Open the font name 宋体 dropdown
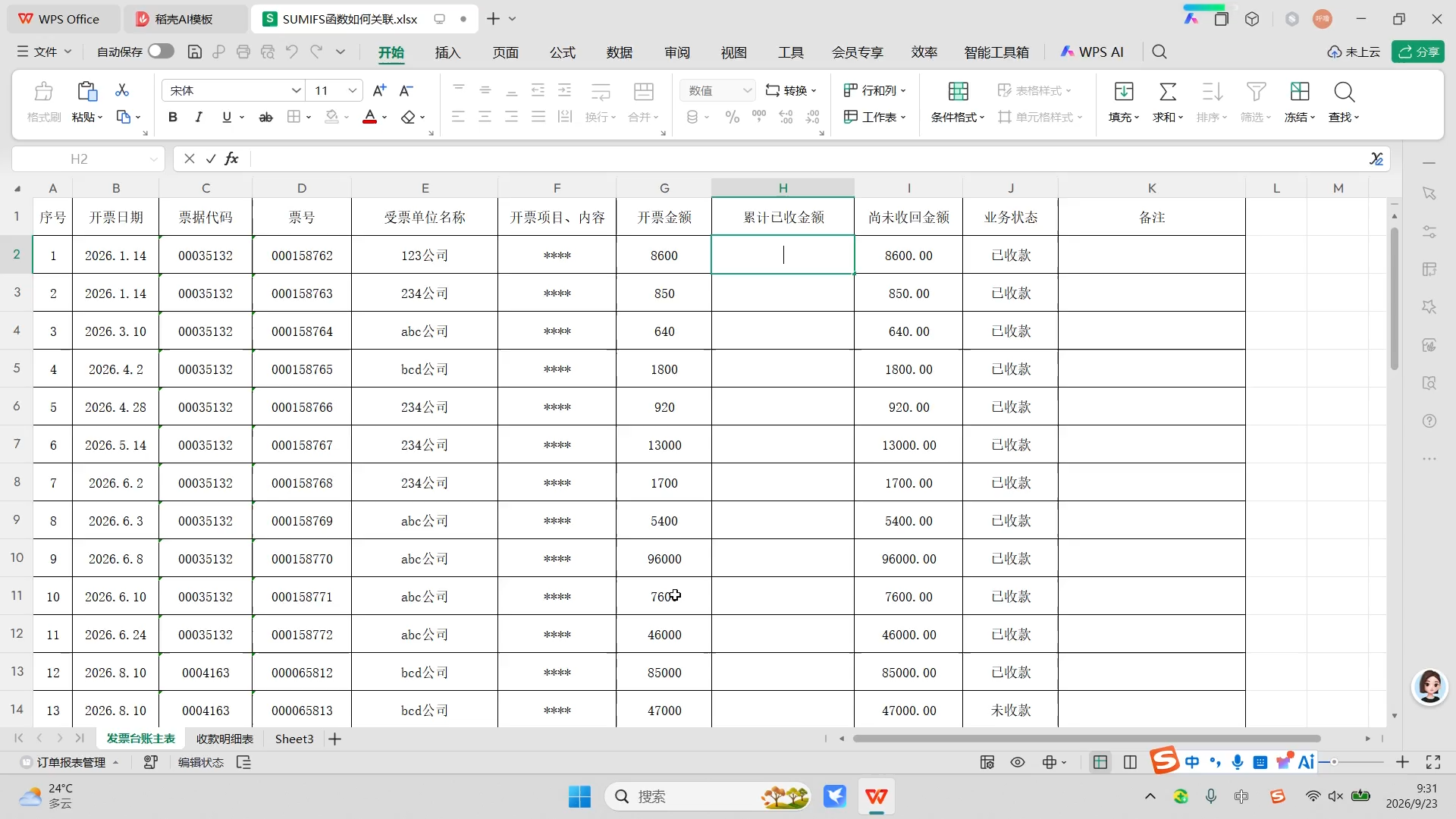 coord(296,90)
